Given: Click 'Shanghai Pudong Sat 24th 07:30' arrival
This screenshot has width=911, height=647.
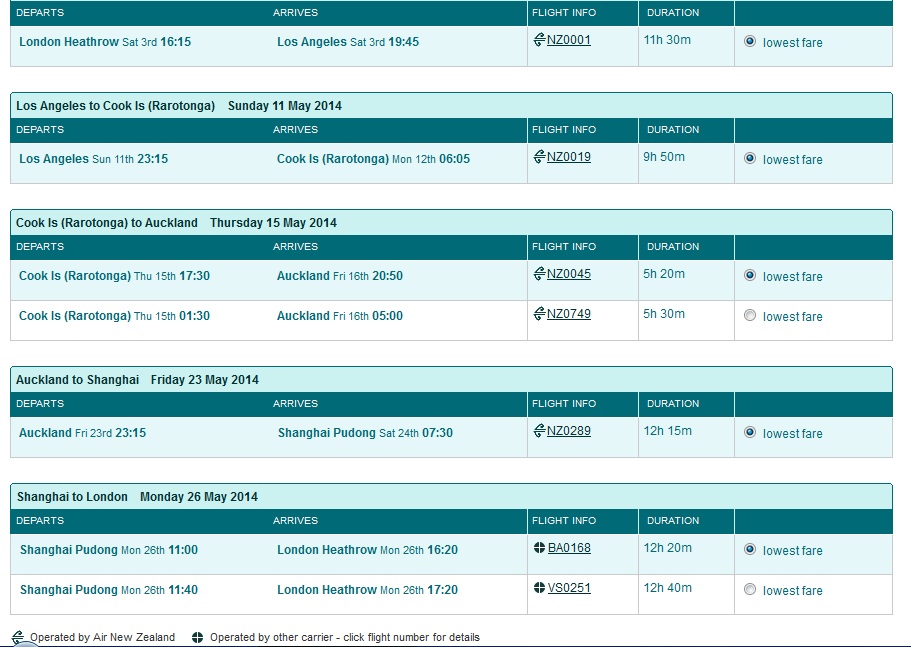Looking at the screenshot, I should point(365,433).
